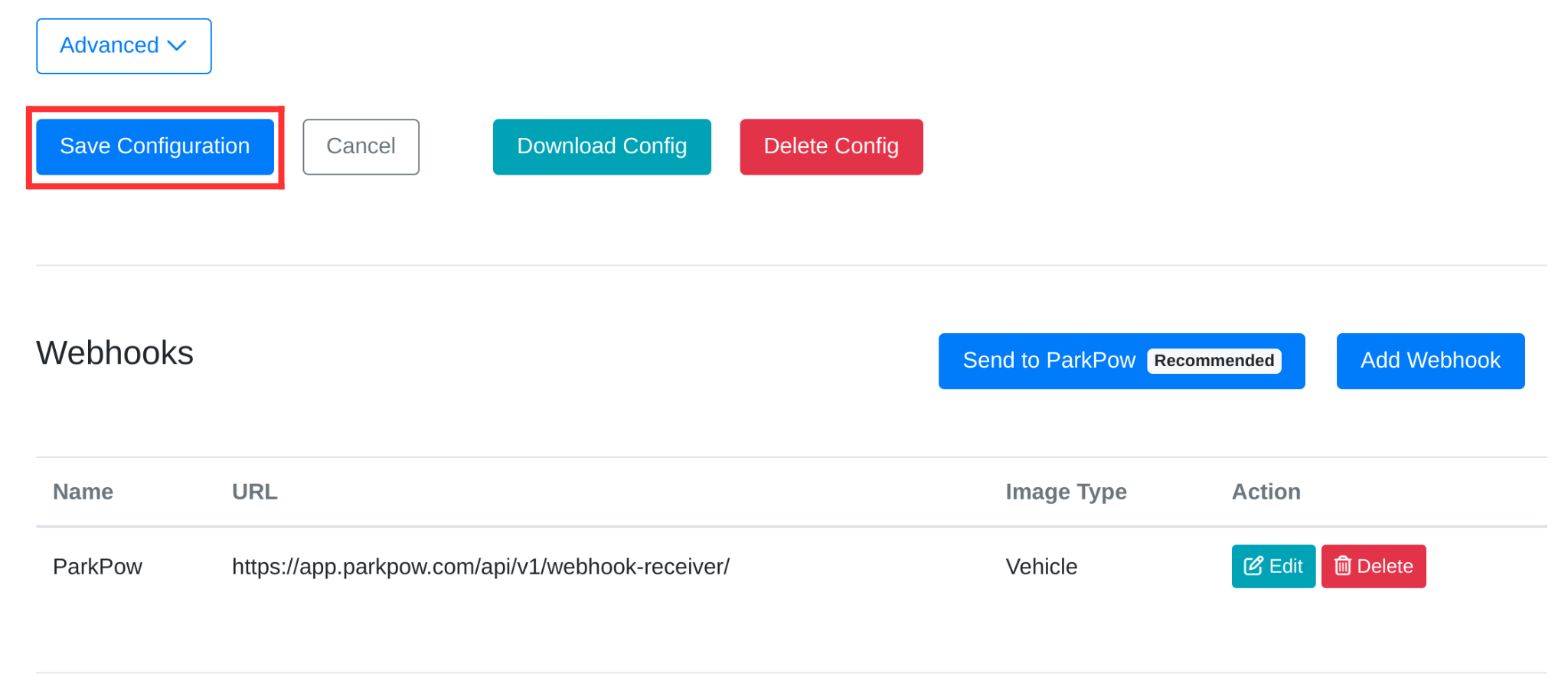Select the webhook-receiver URL text
The height and width of the screenshot is (684, 1568).
coord(481,567)
